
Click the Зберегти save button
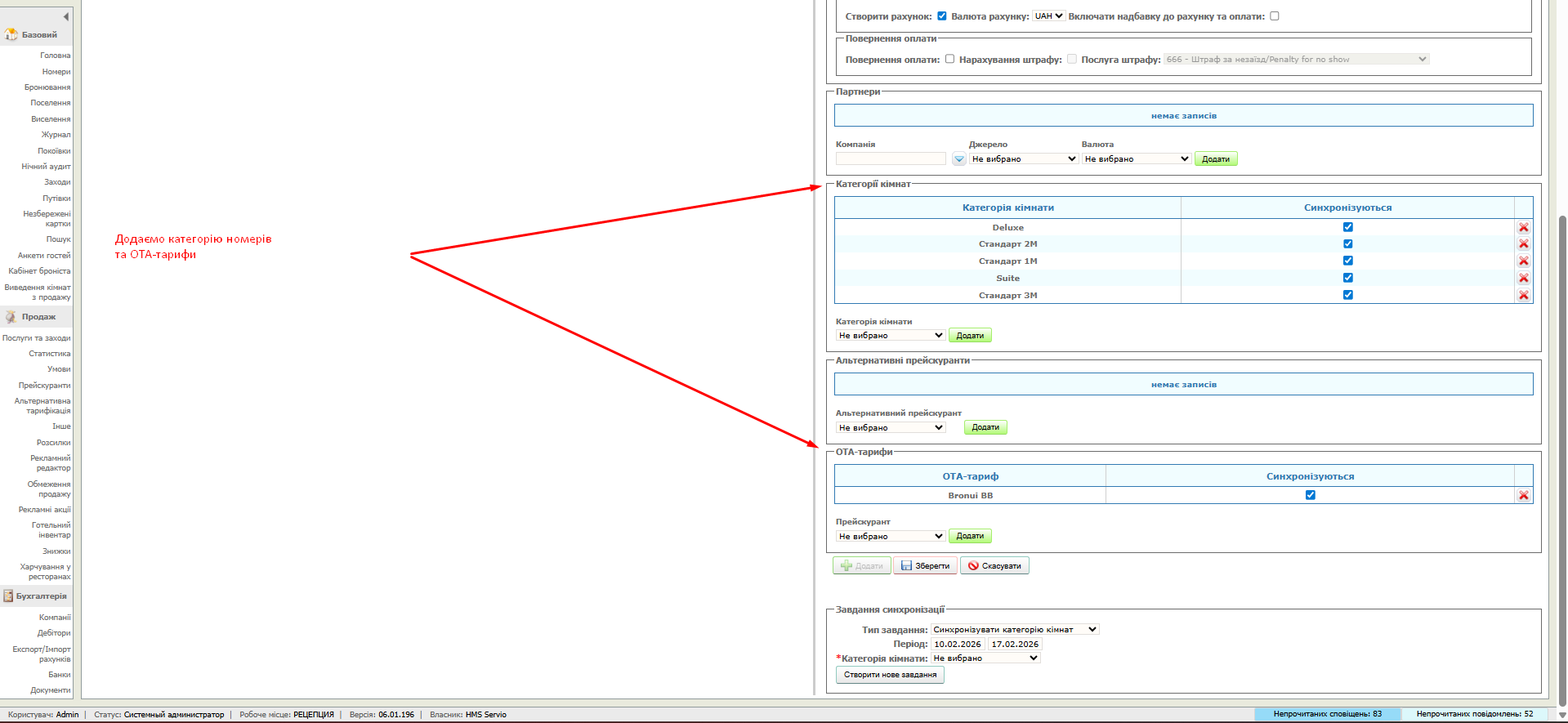click(925, 566)
